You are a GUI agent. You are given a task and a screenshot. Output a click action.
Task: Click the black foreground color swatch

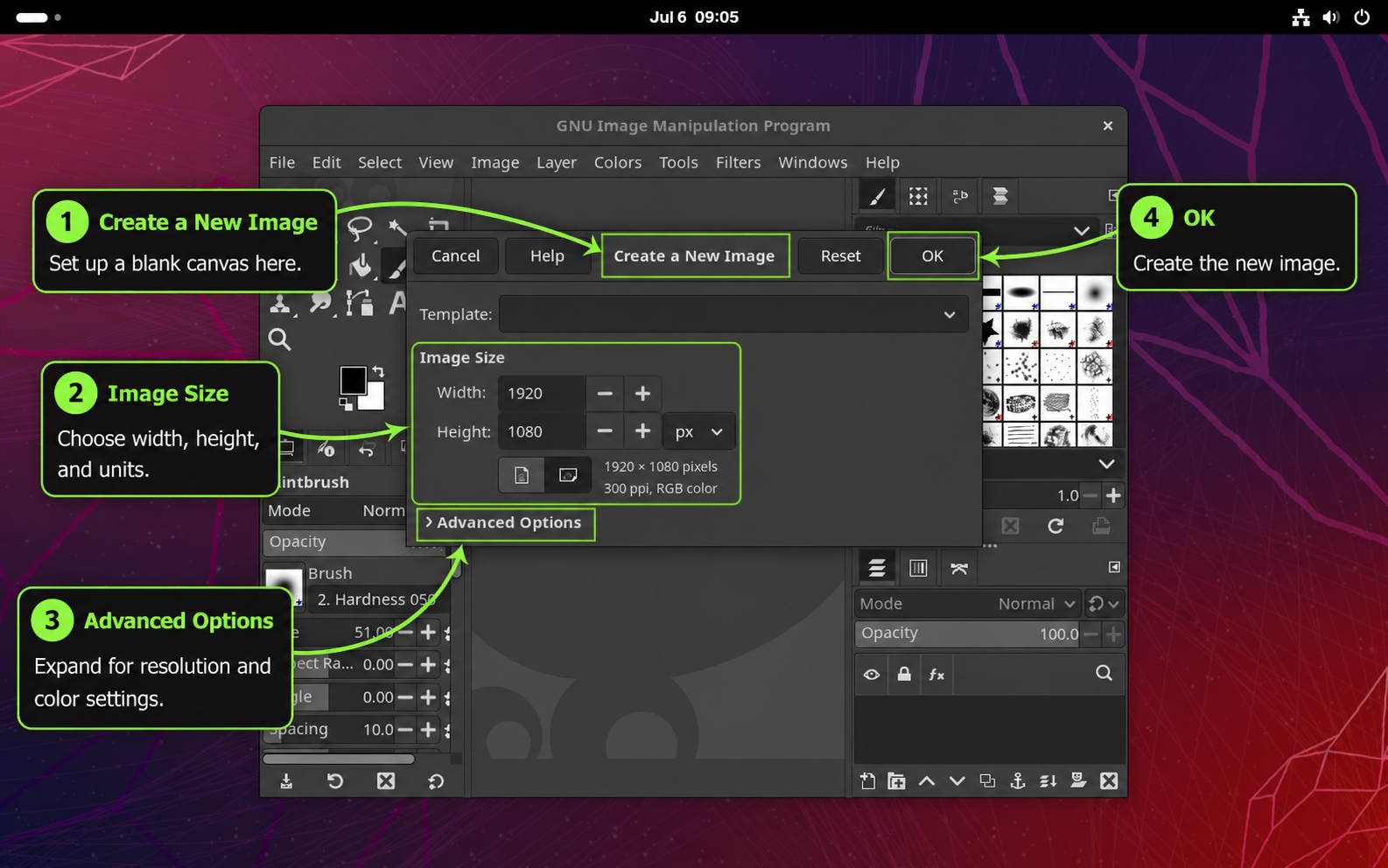353,380
